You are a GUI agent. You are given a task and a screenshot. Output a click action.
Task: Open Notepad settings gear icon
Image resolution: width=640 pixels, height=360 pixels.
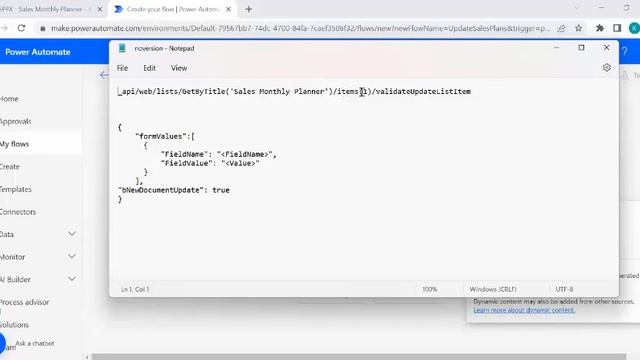pos(607,68)
